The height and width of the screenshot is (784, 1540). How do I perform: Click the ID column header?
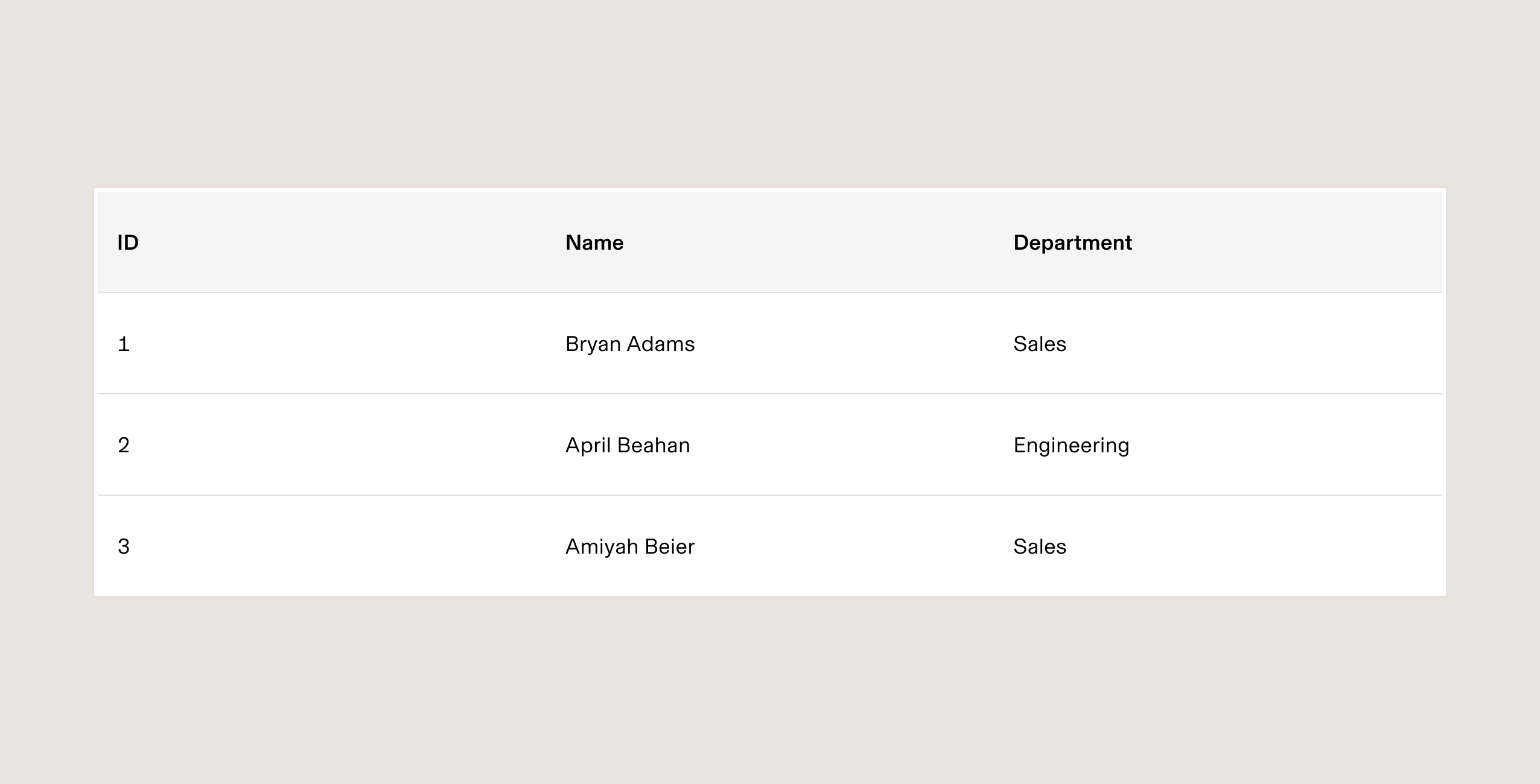pos(322,242)
